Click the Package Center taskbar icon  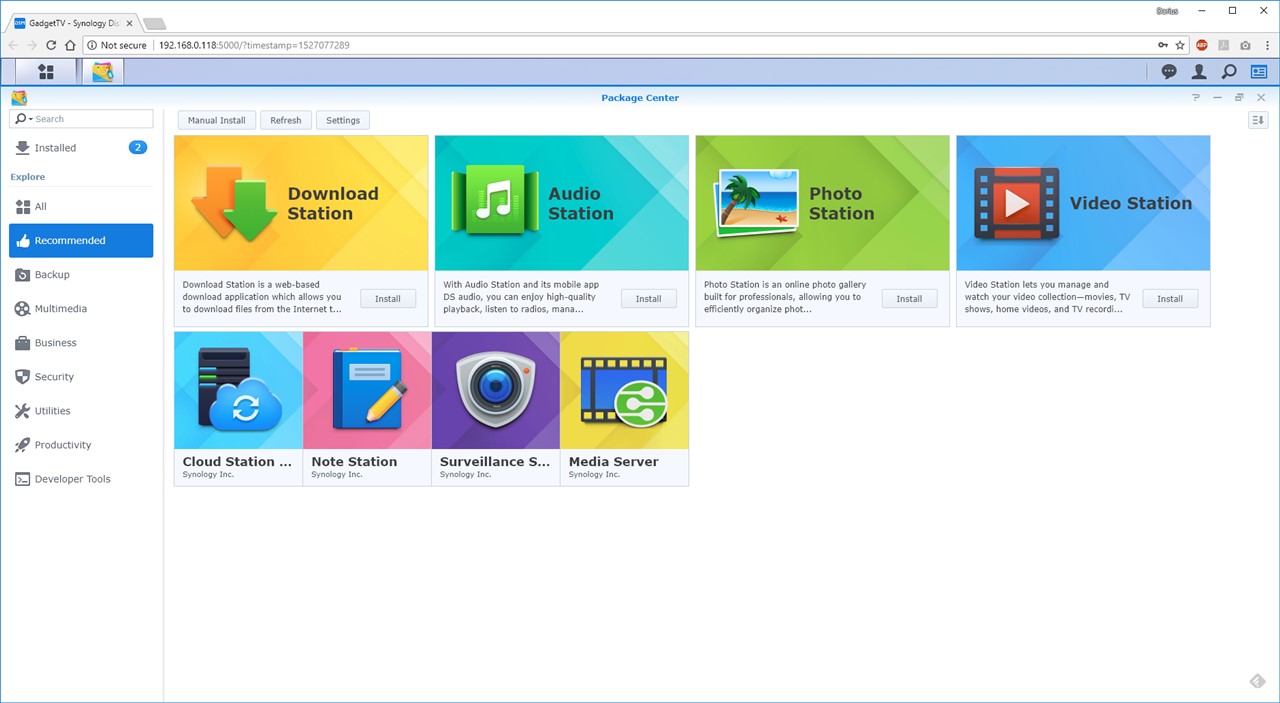click(x=102, y=72)
